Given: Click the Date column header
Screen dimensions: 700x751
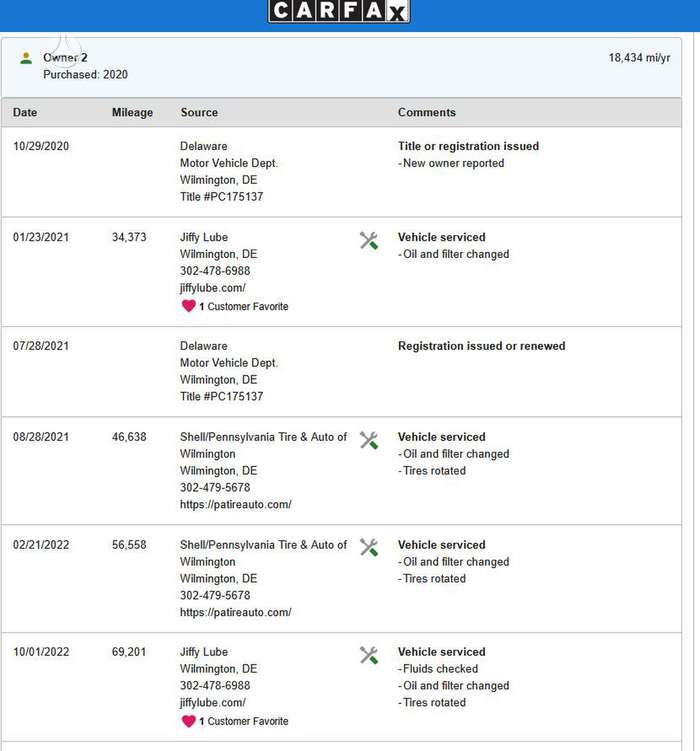Looking at the screenshot, I should click(x=25, y=113).
